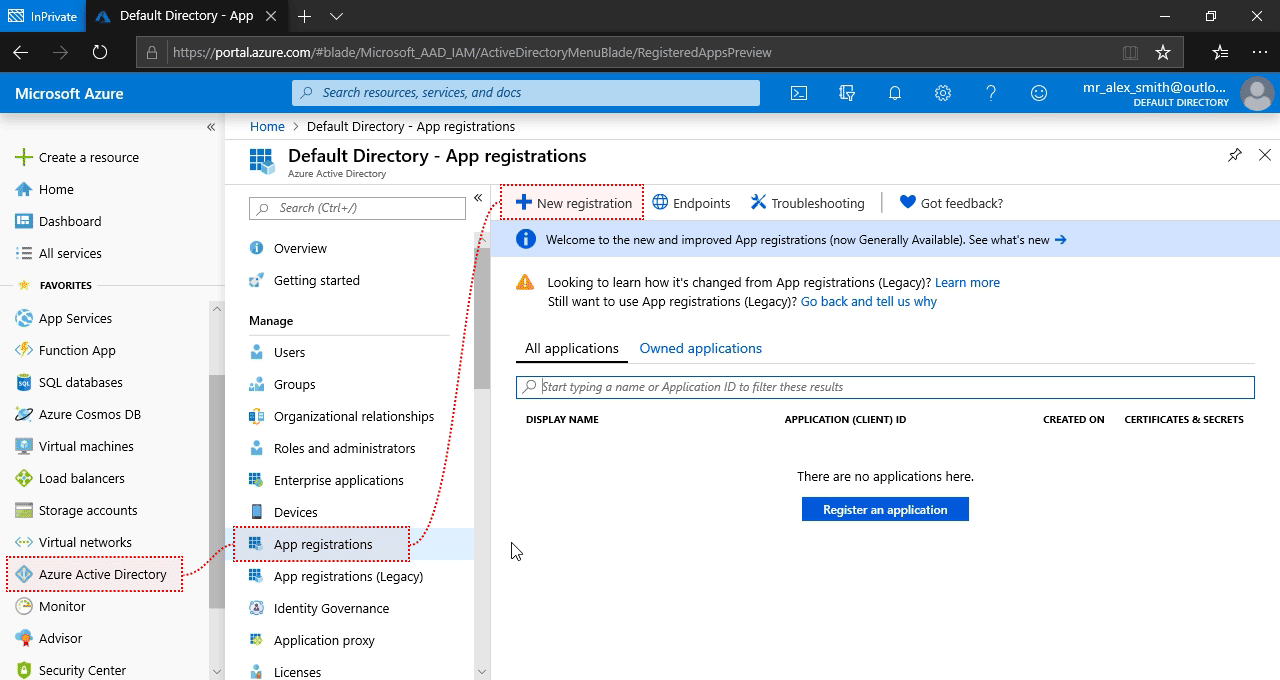This screenshot has width=1280, height=680.
Task: Open the Learn more link
Action: pyautogui.click(x=967, y=283)
